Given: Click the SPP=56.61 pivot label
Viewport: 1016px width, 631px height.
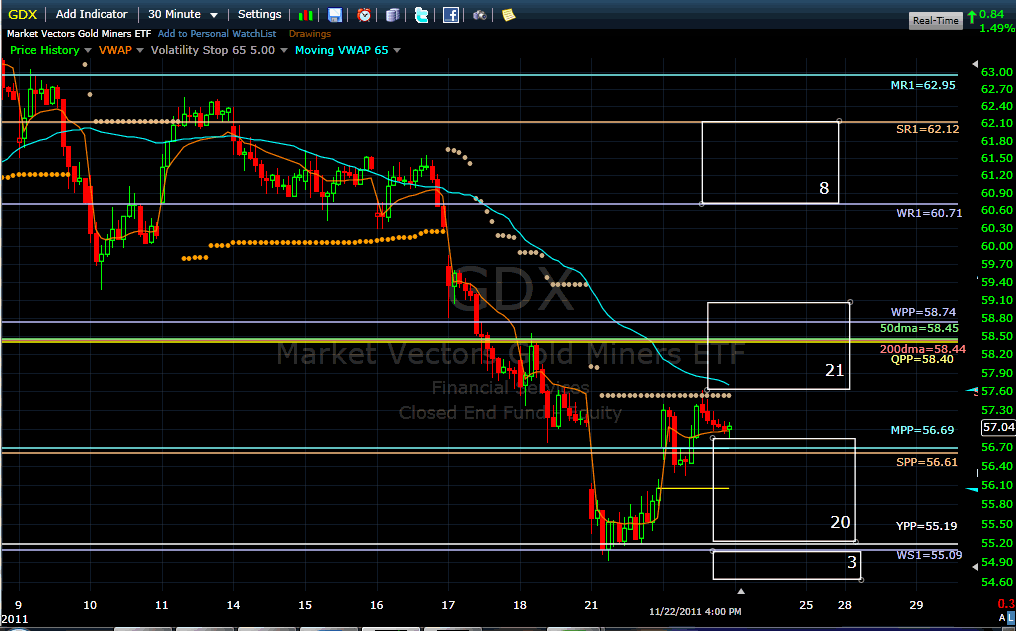Looking at the screenshot, I should pos(927,463).
